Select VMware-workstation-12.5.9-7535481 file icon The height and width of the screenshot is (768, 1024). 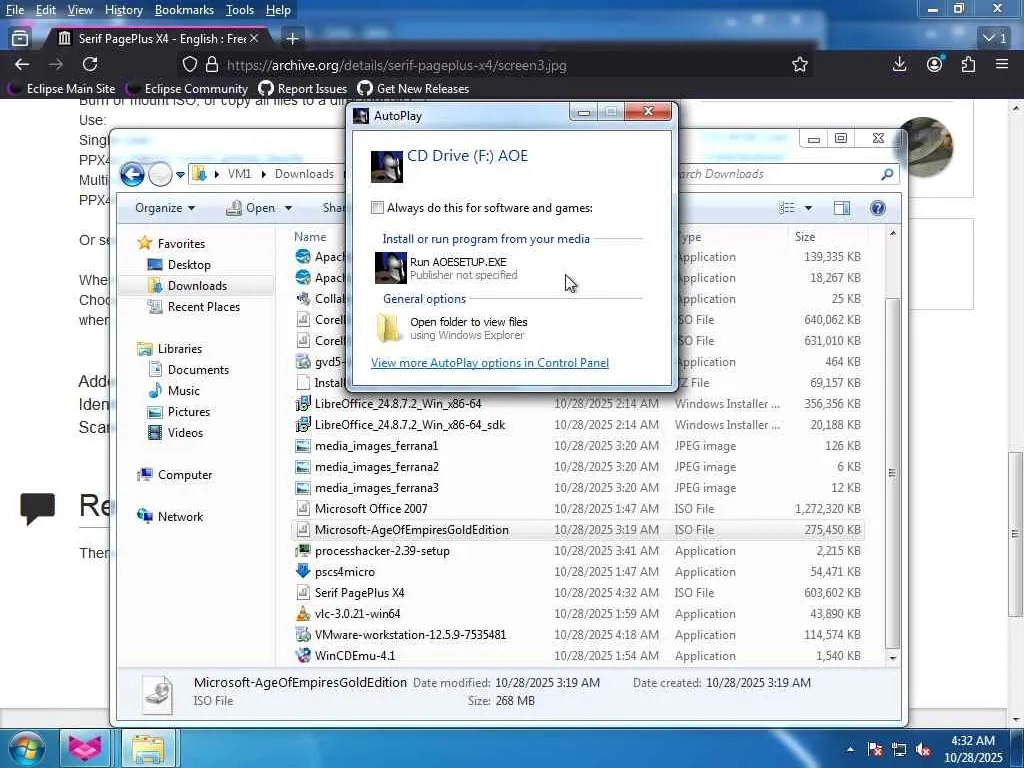tap(302, 635)
